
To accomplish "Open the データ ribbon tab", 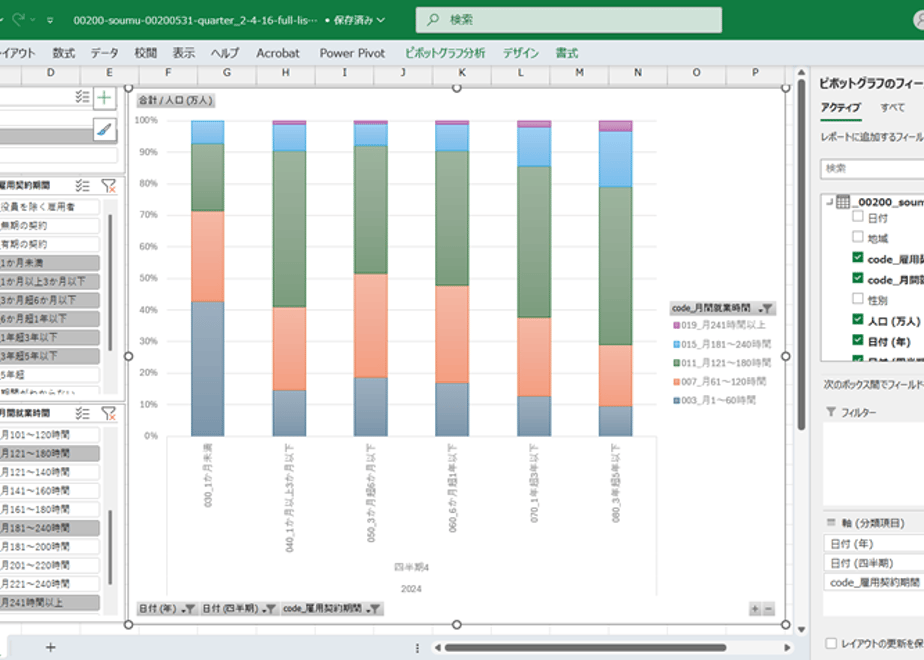I will tap(104, 53).
